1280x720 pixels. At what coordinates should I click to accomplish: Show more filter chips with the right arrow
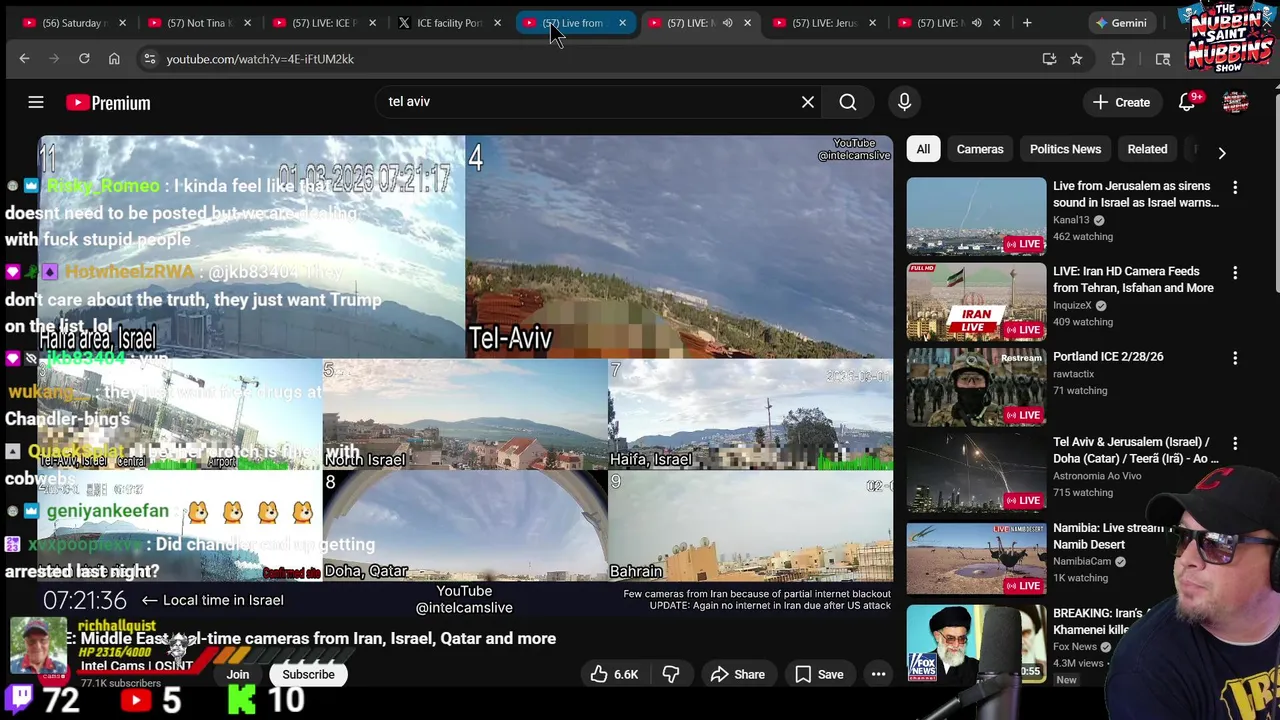pos(1221,152)
